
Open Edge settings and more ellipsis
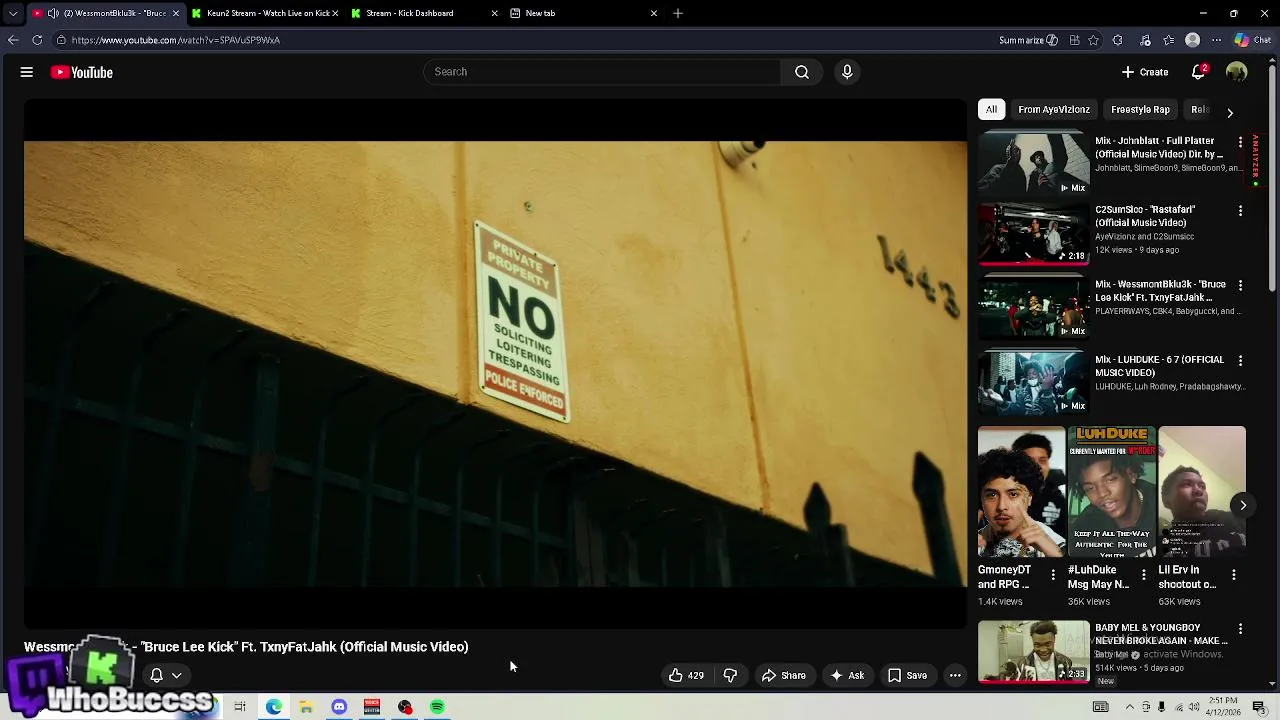(x=1216, y=40)
